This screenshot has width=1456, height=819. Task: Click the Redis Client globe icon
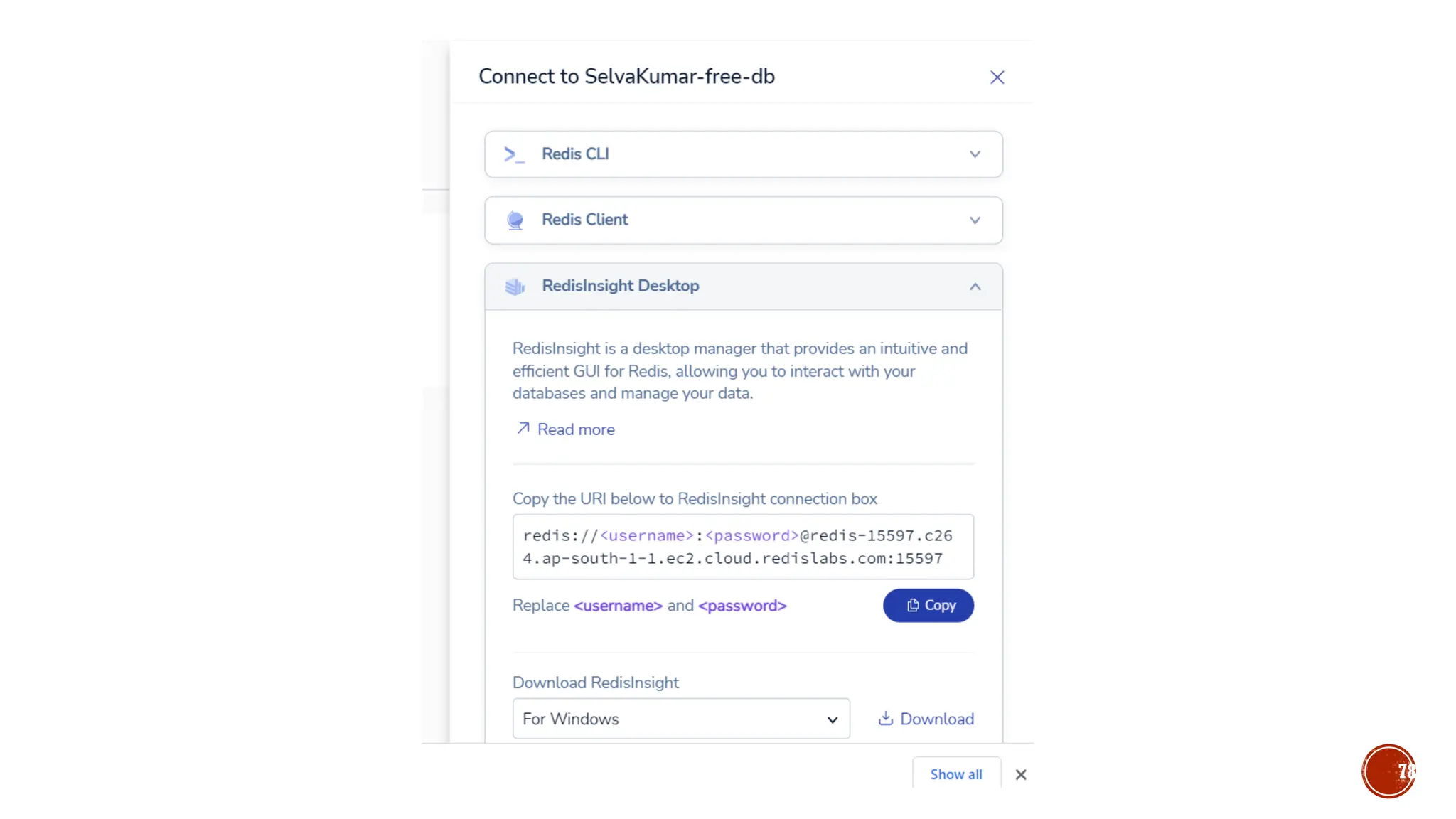pos(515,220)
